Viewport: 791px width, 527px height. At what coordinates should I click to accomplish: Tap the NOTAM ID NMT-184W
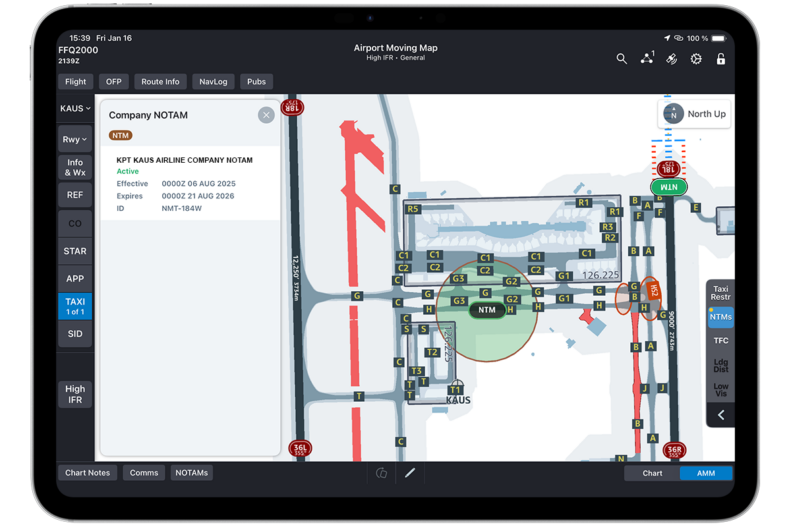tap(182, 208)
